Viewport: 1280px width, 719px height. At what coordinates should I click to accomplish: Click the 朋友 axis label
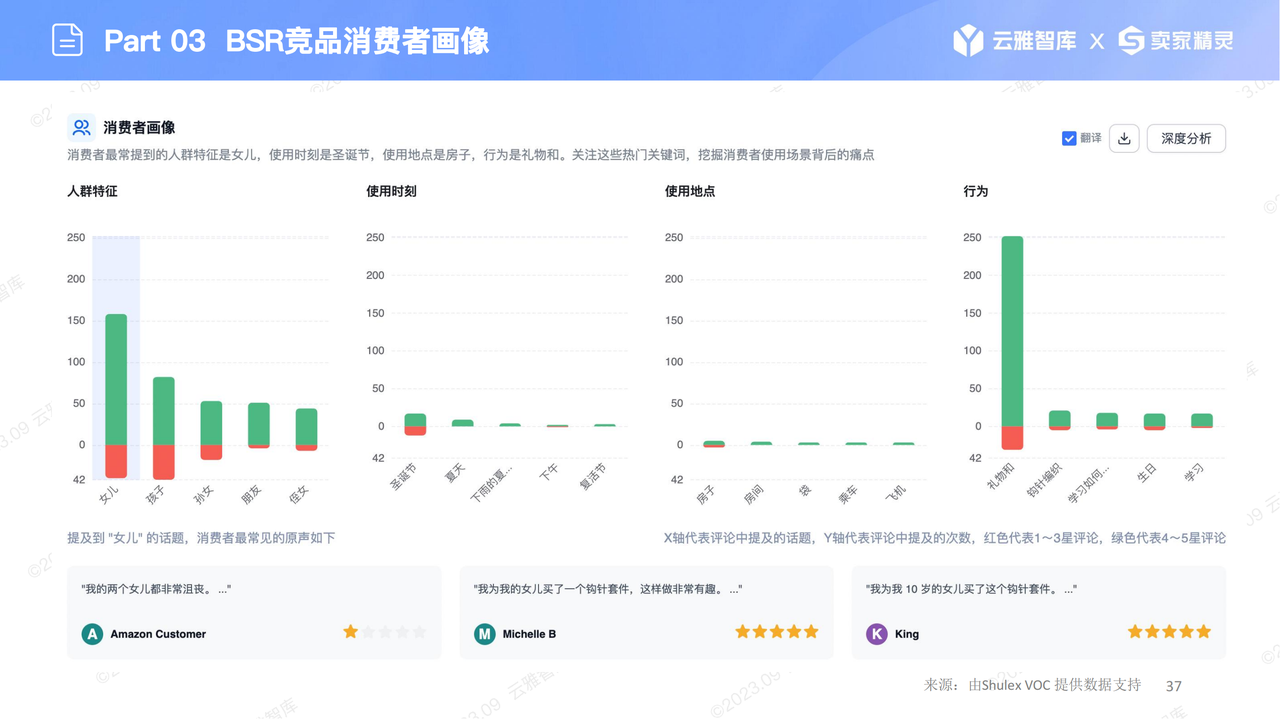251,494
